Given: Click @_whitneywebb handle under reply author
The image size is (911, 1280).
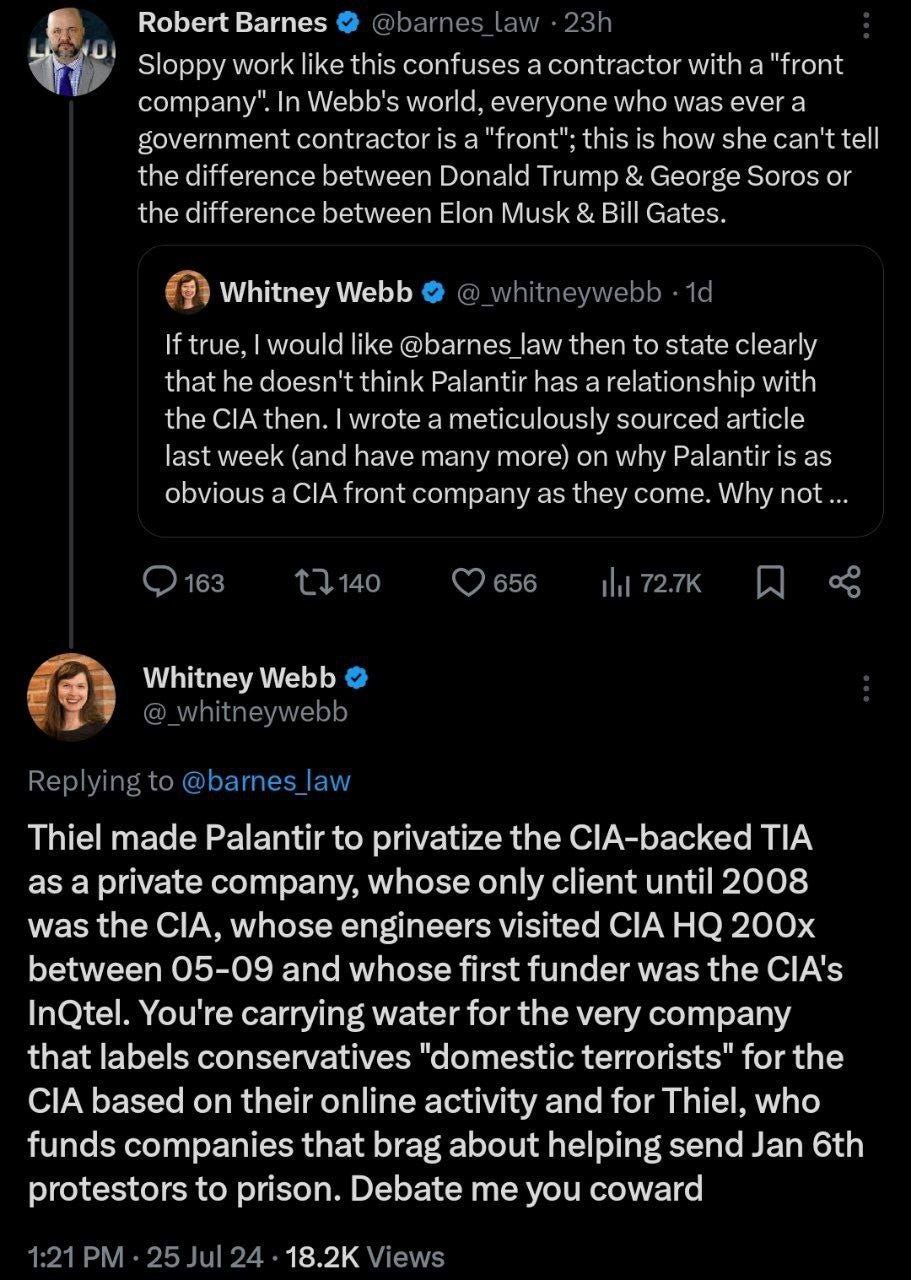Looking at the screenshot, I should tap(246, 711).
